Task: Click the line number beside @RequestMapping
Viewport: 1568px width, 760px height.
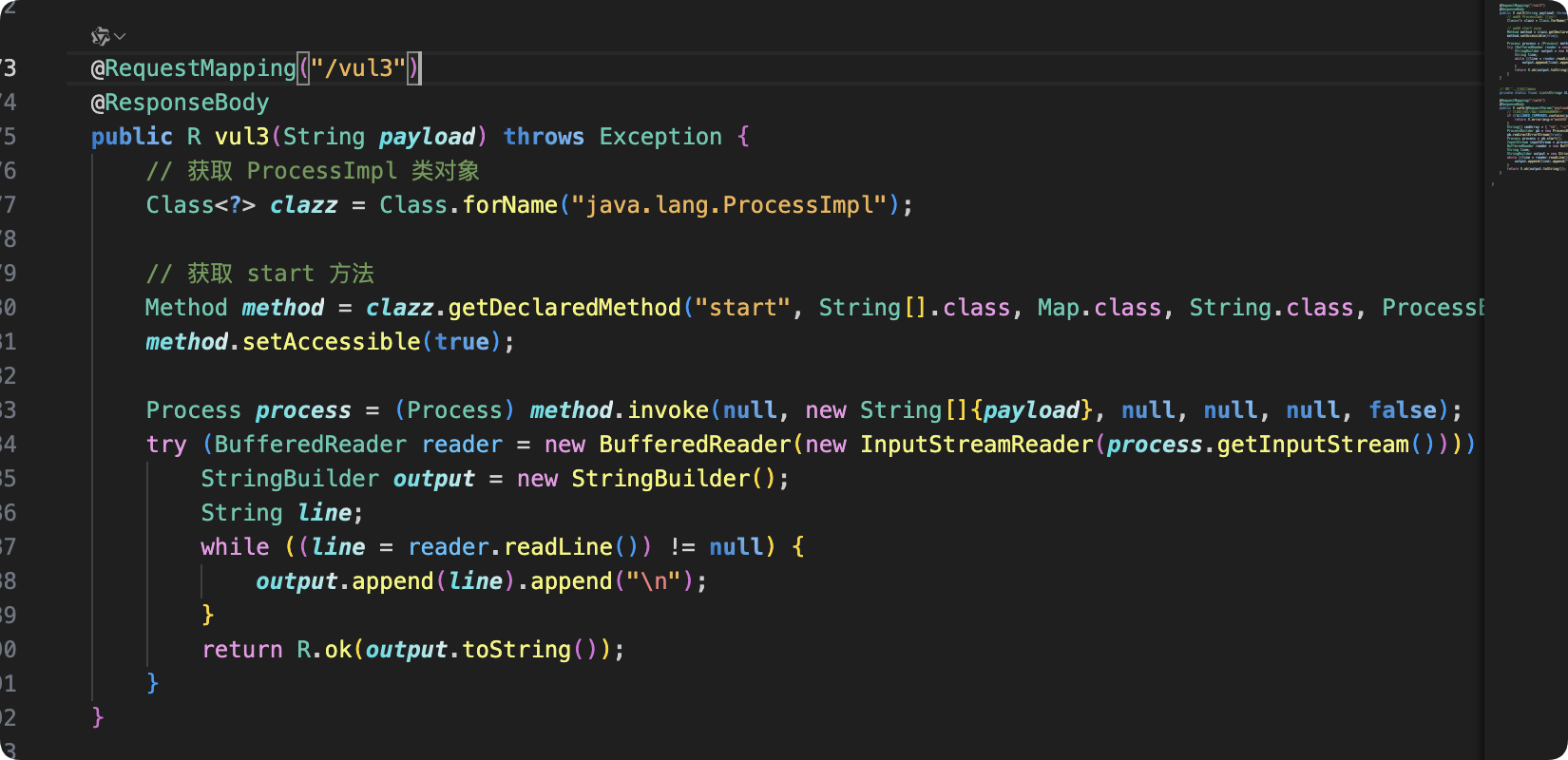Action: coord(9,68)
